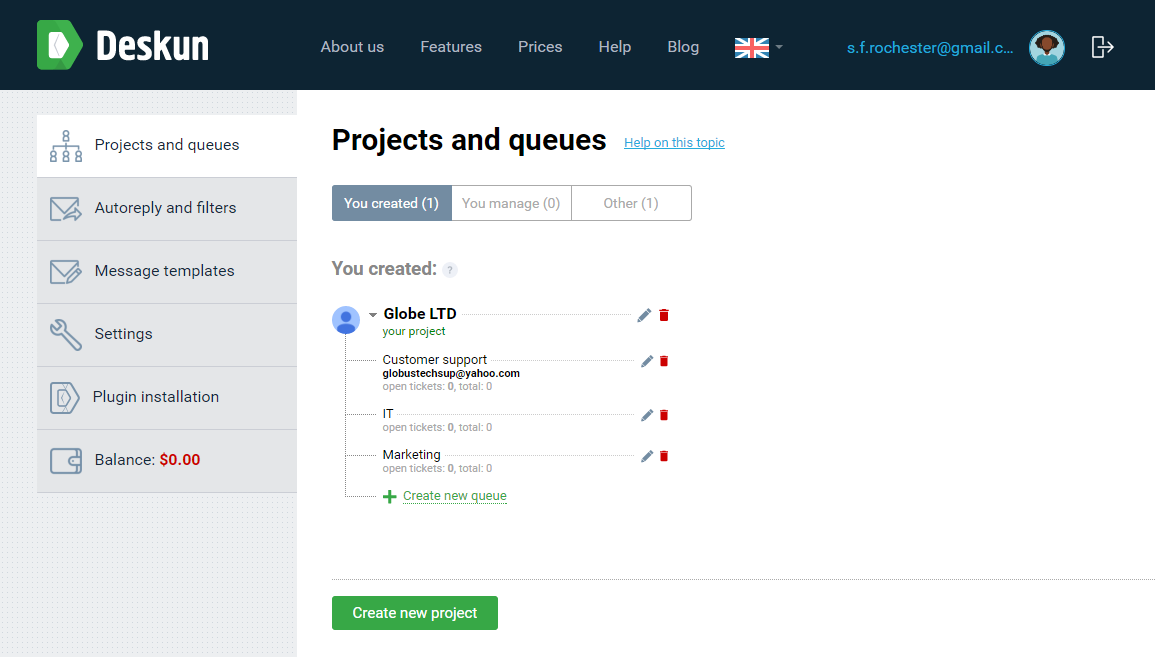Expand the language dropdown arrow

[779, 47]
